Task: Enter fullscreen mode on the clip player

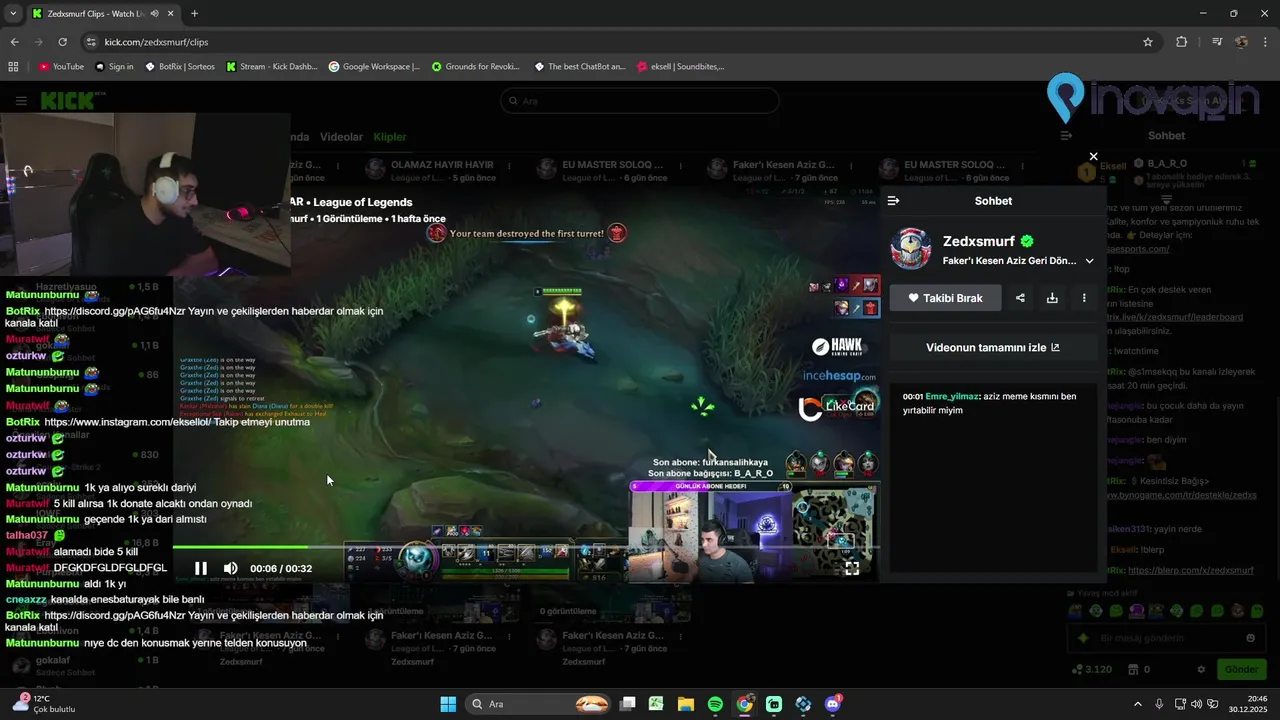Action: pyautogui.click(x=852, y=568)
